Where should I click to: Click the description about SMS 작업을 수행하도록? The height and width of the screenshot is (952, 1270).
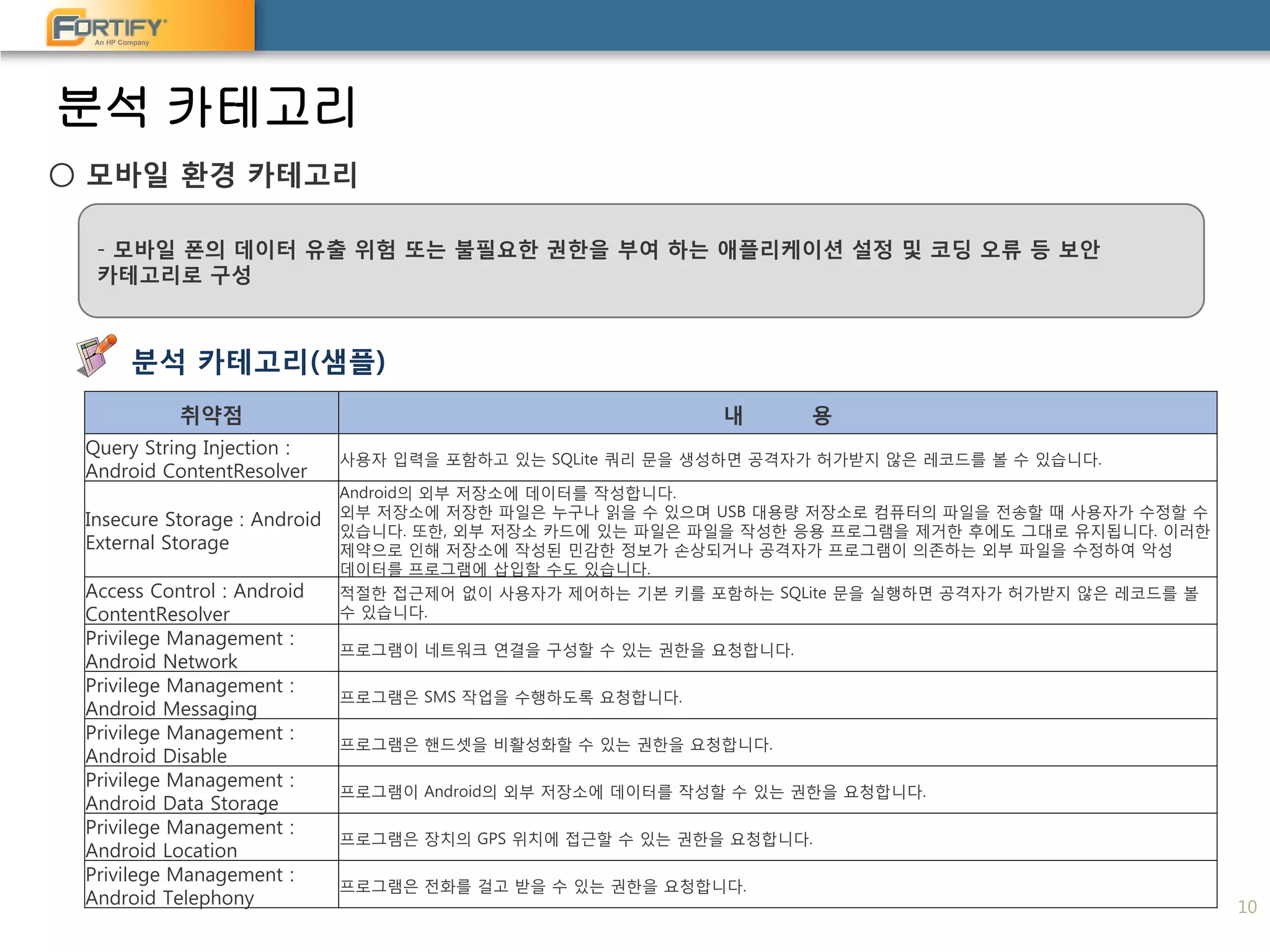click(x=778, y=695)
